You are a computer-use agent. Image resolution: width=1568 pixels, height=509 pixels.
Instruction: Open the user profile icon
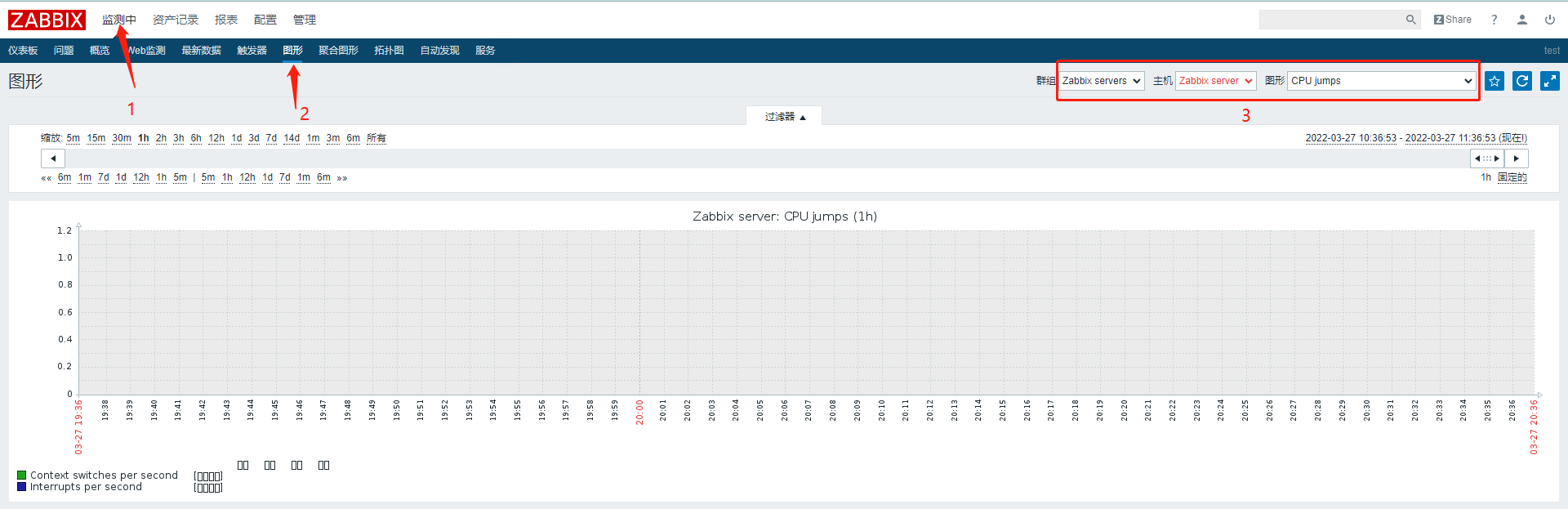pos(1522,20)
